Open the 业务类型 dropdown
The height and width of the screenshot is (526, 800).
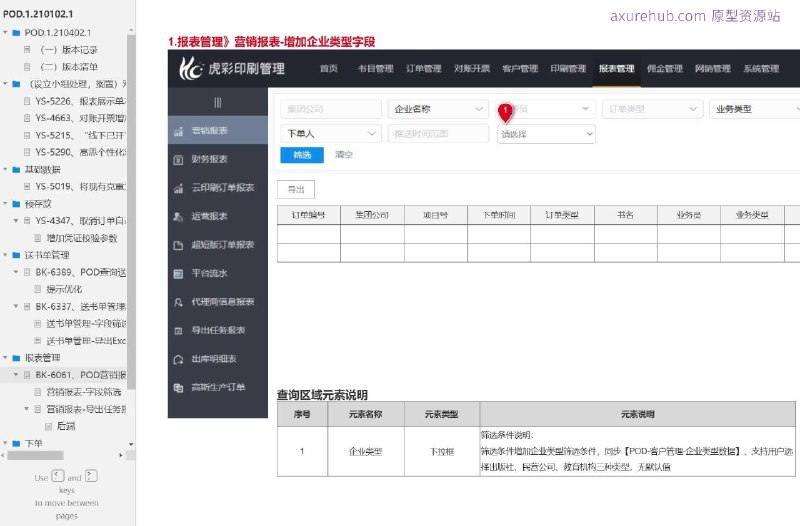[756, 109]
